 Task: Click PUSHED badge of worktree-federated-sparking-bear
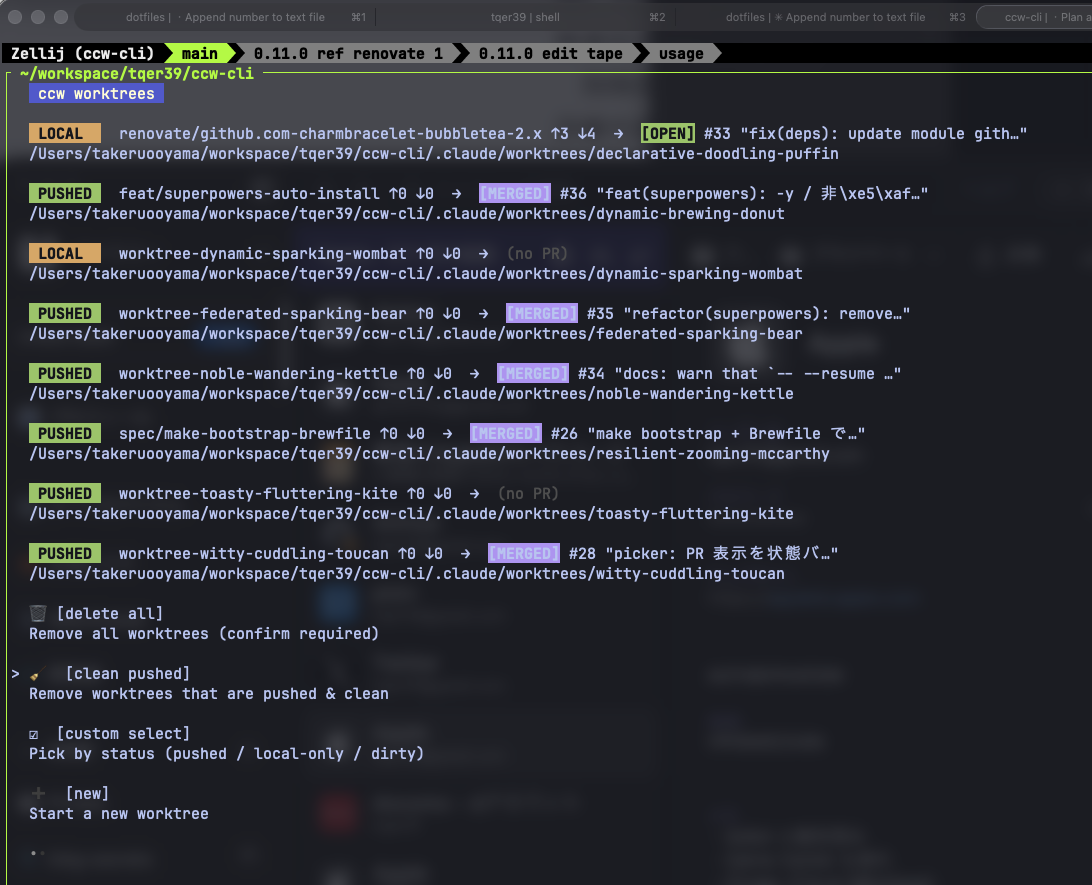pos(65,313)
